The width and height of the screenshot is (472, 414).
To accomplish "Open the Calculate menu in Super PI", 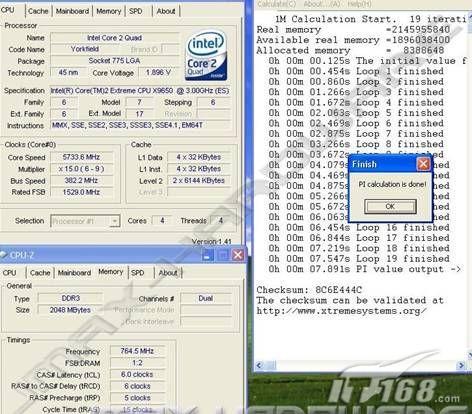I will (x=277, y=4).
